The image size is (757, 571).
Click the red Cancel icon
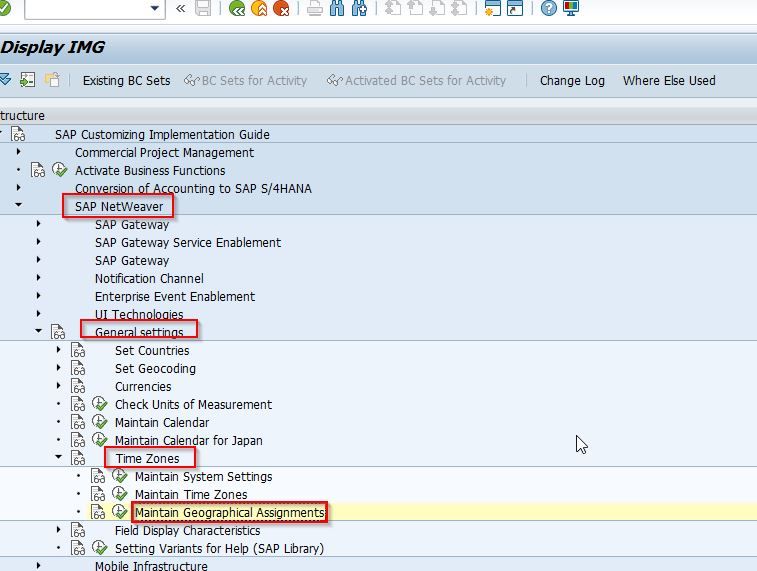pos(281,8)
